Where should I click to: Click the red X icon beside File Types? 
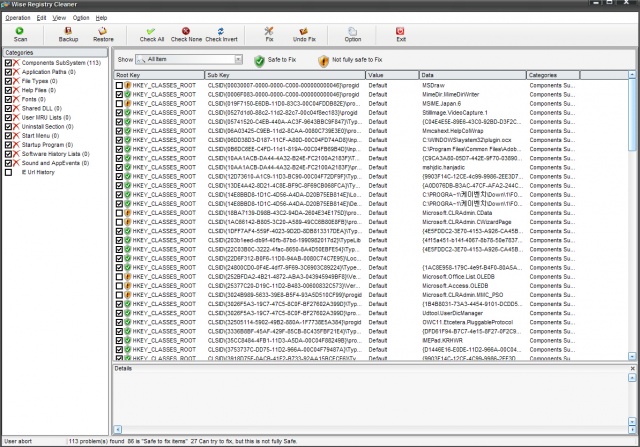[16, 81]
